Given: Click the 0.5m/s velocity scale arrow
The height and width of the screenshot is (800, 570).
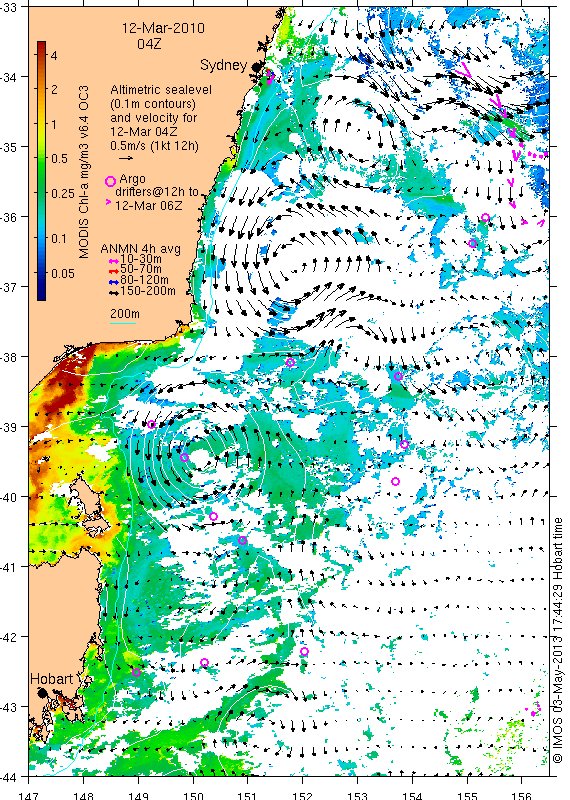Looking at the screenshot, I should point(126,158).
